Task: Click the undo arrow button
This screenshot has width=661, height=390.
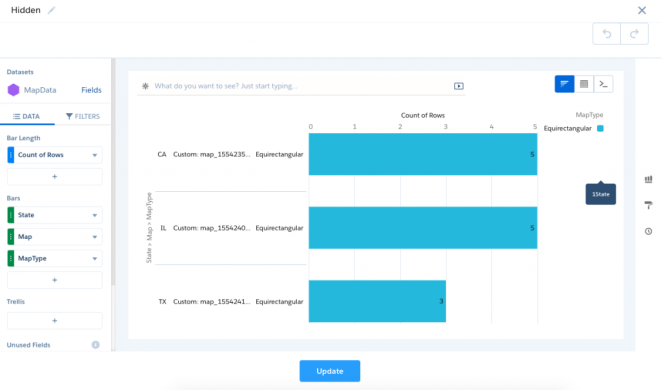Action: 607,34
